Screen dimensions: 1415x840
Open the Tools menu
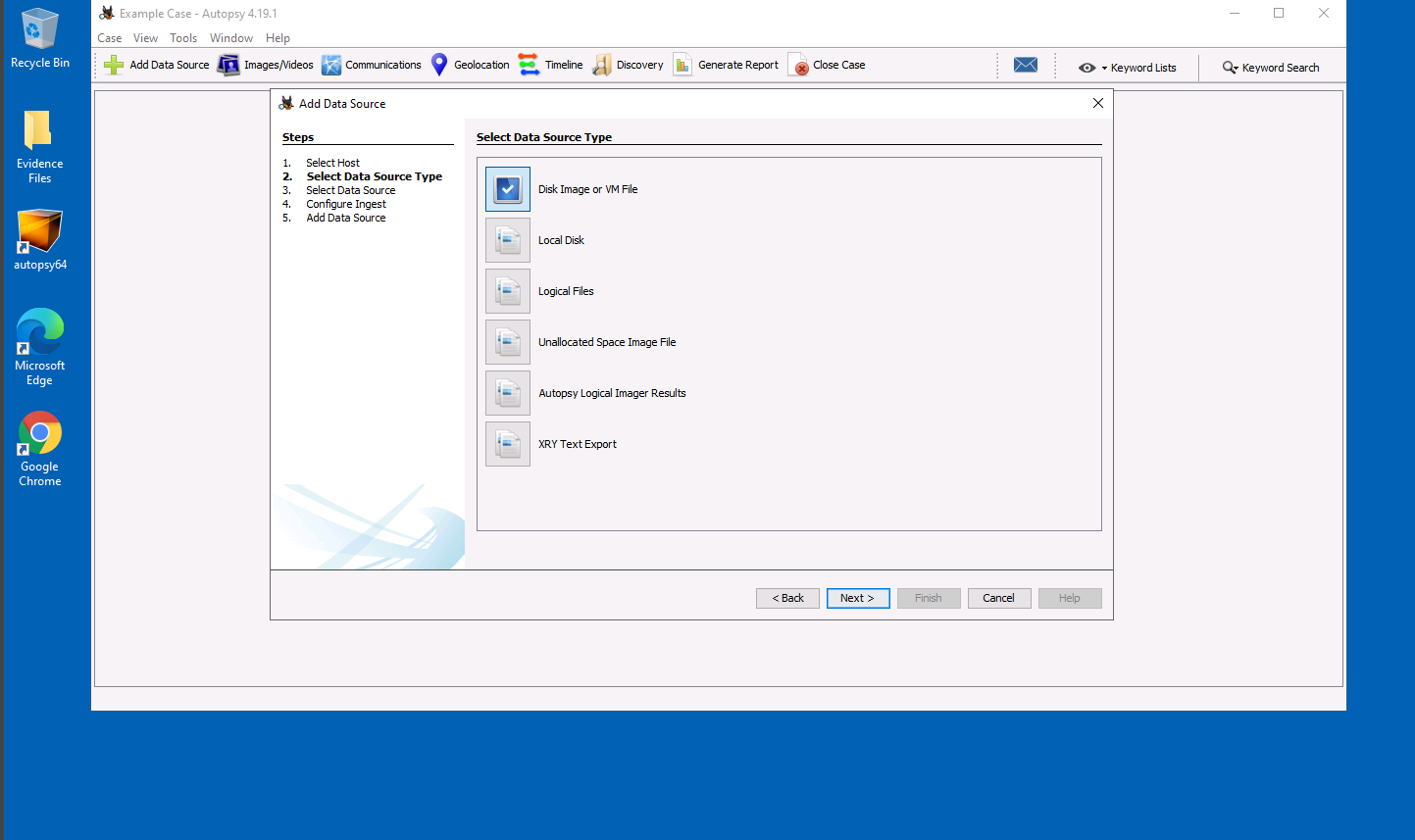[183, 38]
